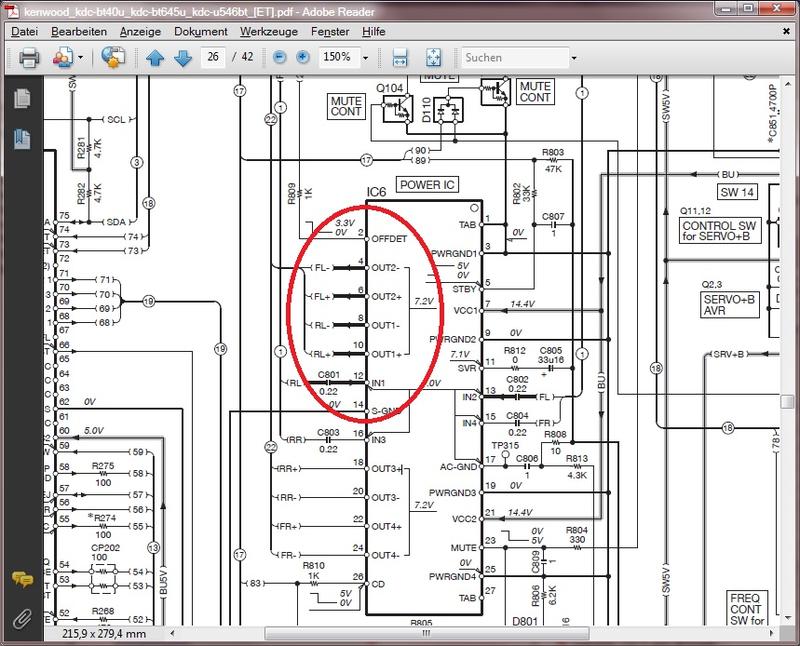The image size is (800, 646).
Task: Click the email/share document icon
Action: (62, 58)
